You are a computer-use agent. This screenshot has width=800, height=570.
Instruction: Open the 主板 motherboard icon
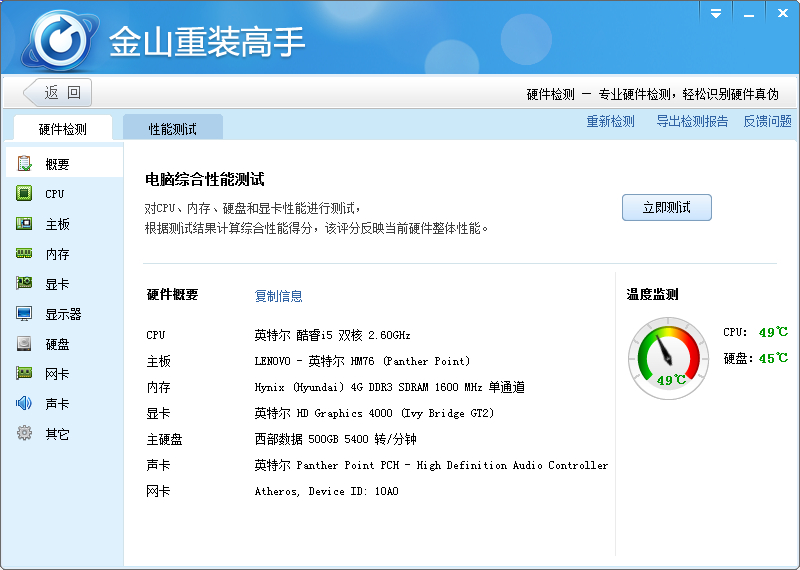[24, 224]
